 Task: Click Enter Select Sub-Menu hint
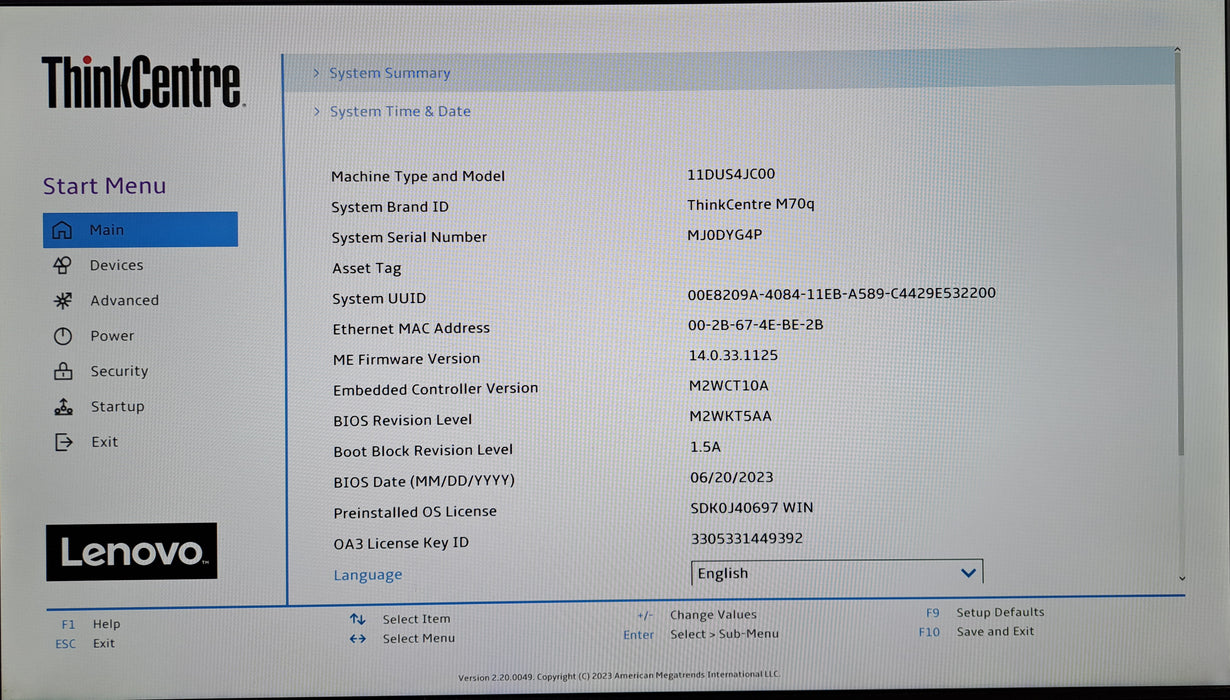pyautogui.click(x=701, y=634)
